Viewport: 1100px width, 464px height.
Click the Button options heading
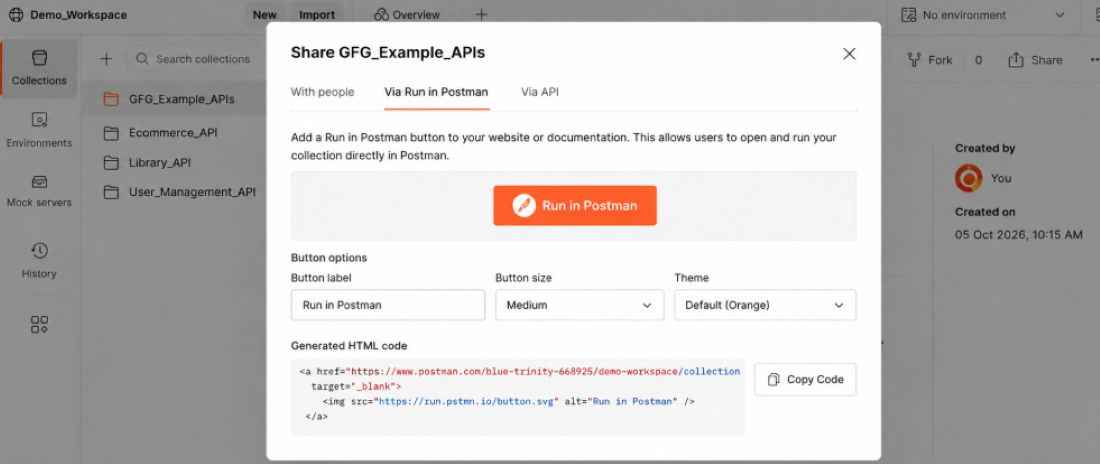[x=328, y=258]
